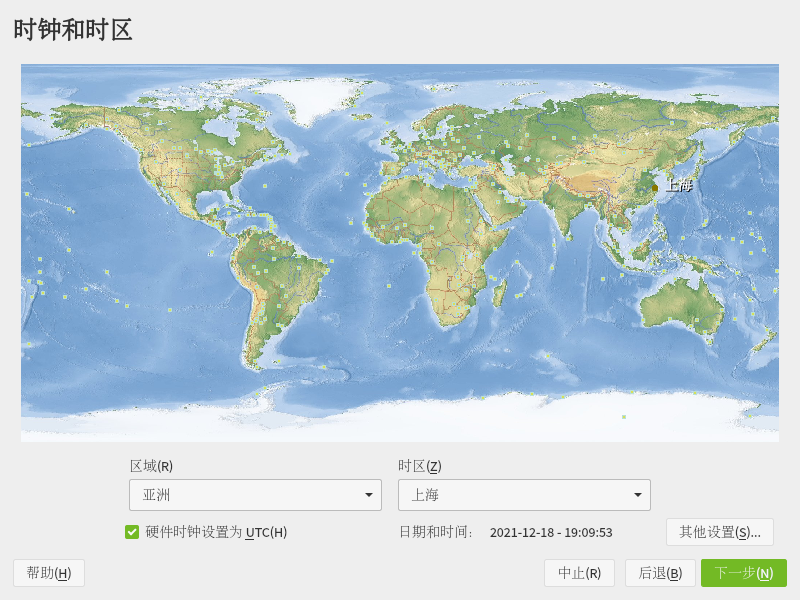Click the 日期和时间 label
Viewport: 800px width, 600px height.
click(435, 532)
